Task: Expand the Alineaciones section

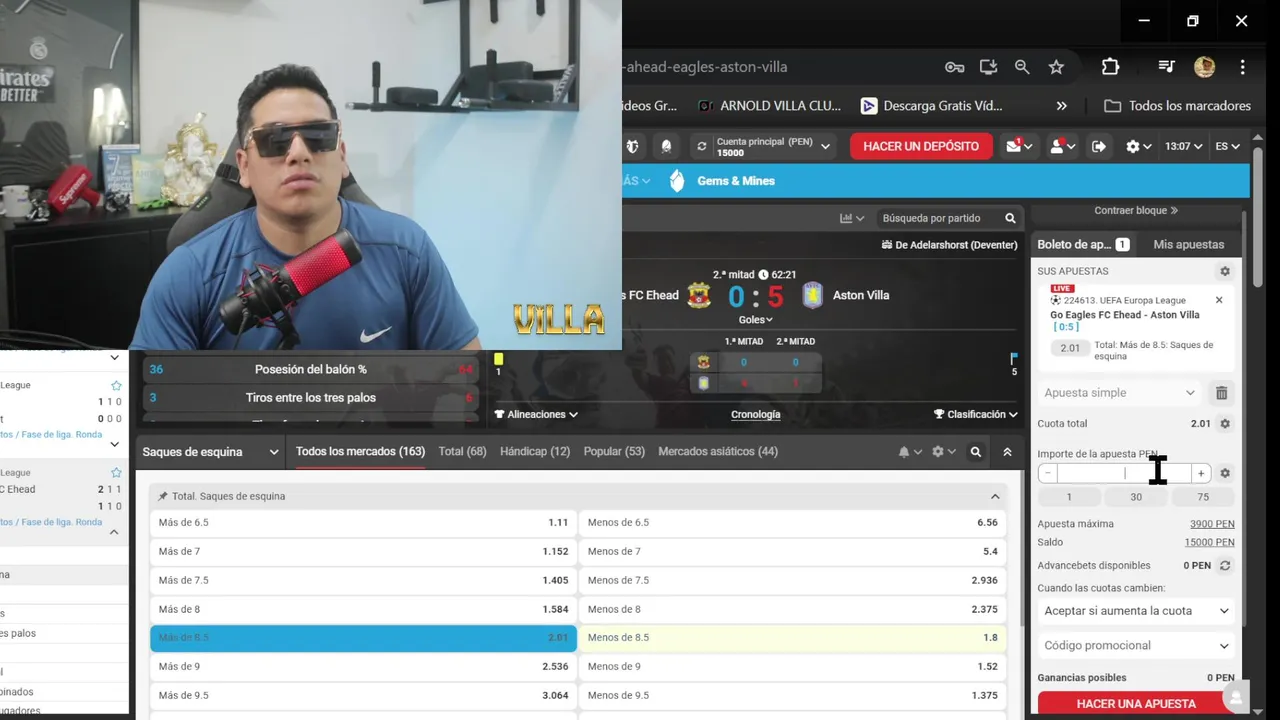Action: coord(536,415)
